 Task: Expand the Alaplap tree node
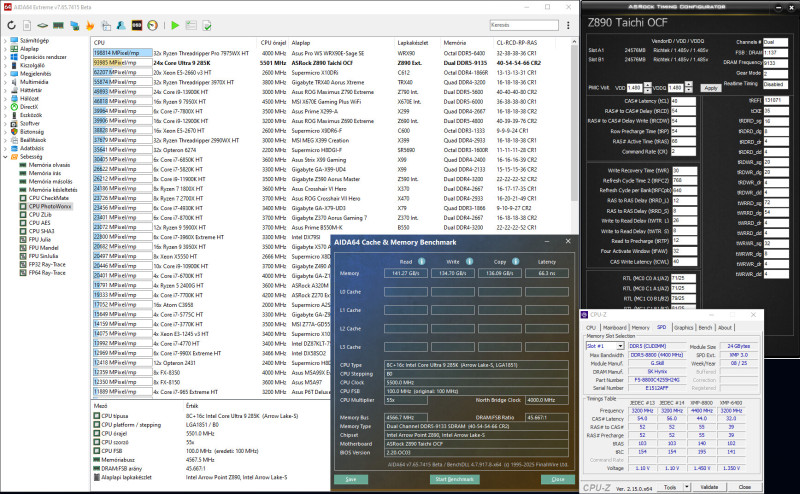[x=5, y=49]
